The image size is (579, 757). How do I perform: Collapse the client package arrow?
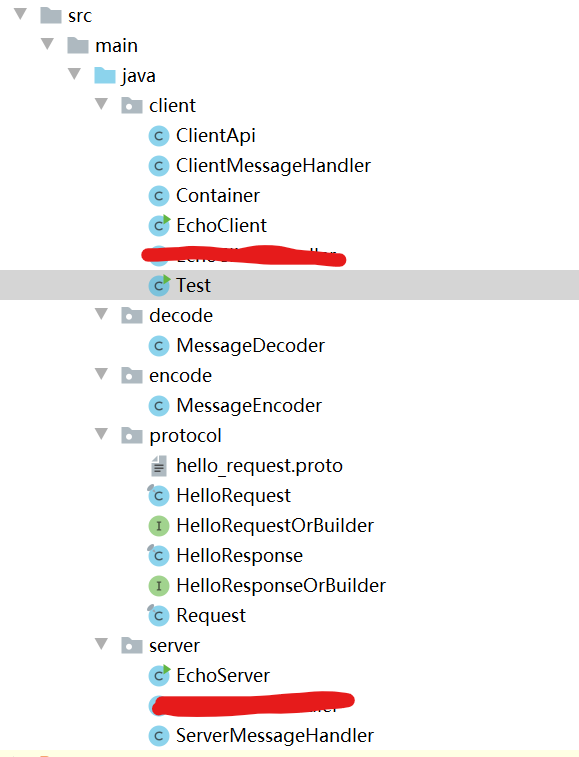tap(101, 104)
